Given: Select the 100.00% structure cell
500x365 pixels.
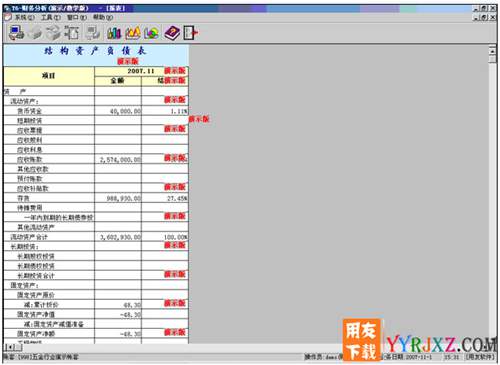Looking at the screenshot, I should point(165,237).
